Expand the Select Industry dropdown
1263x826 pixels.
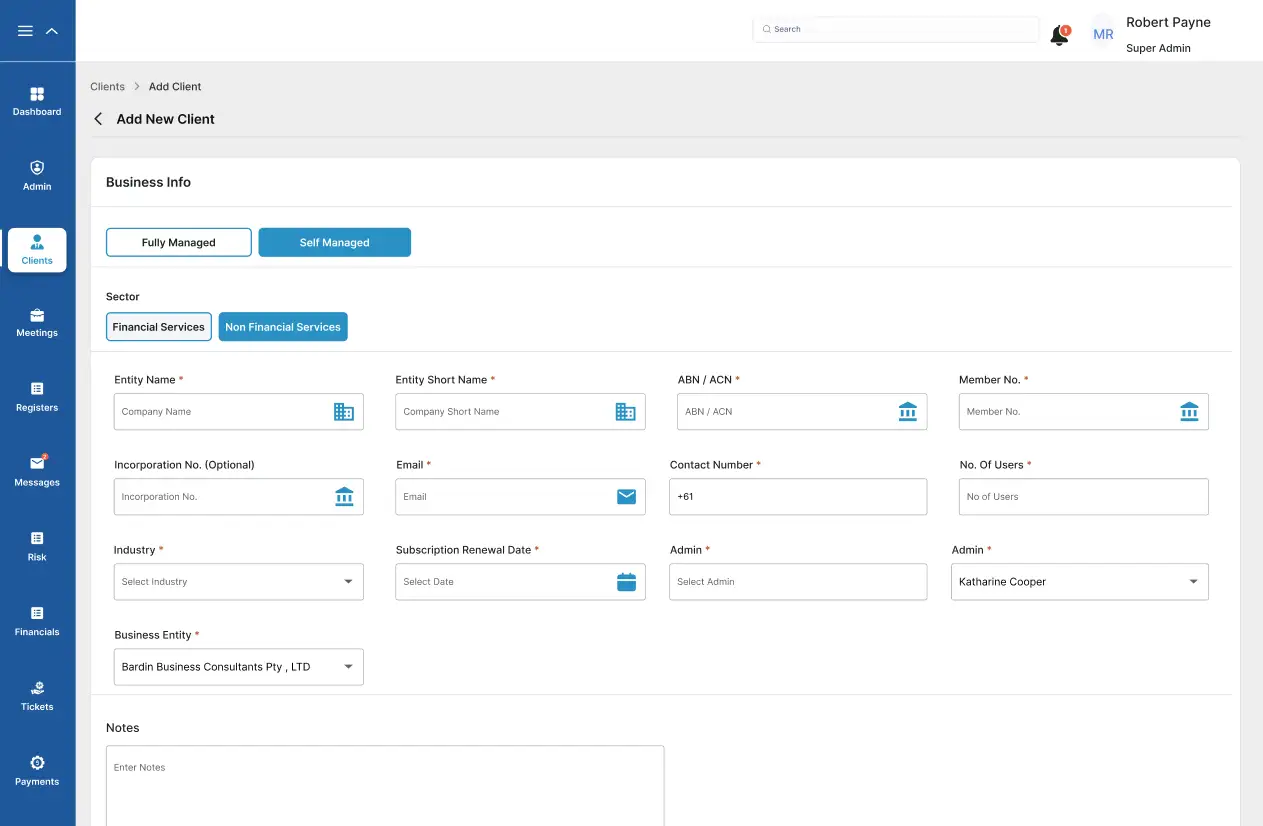point(239,582)
